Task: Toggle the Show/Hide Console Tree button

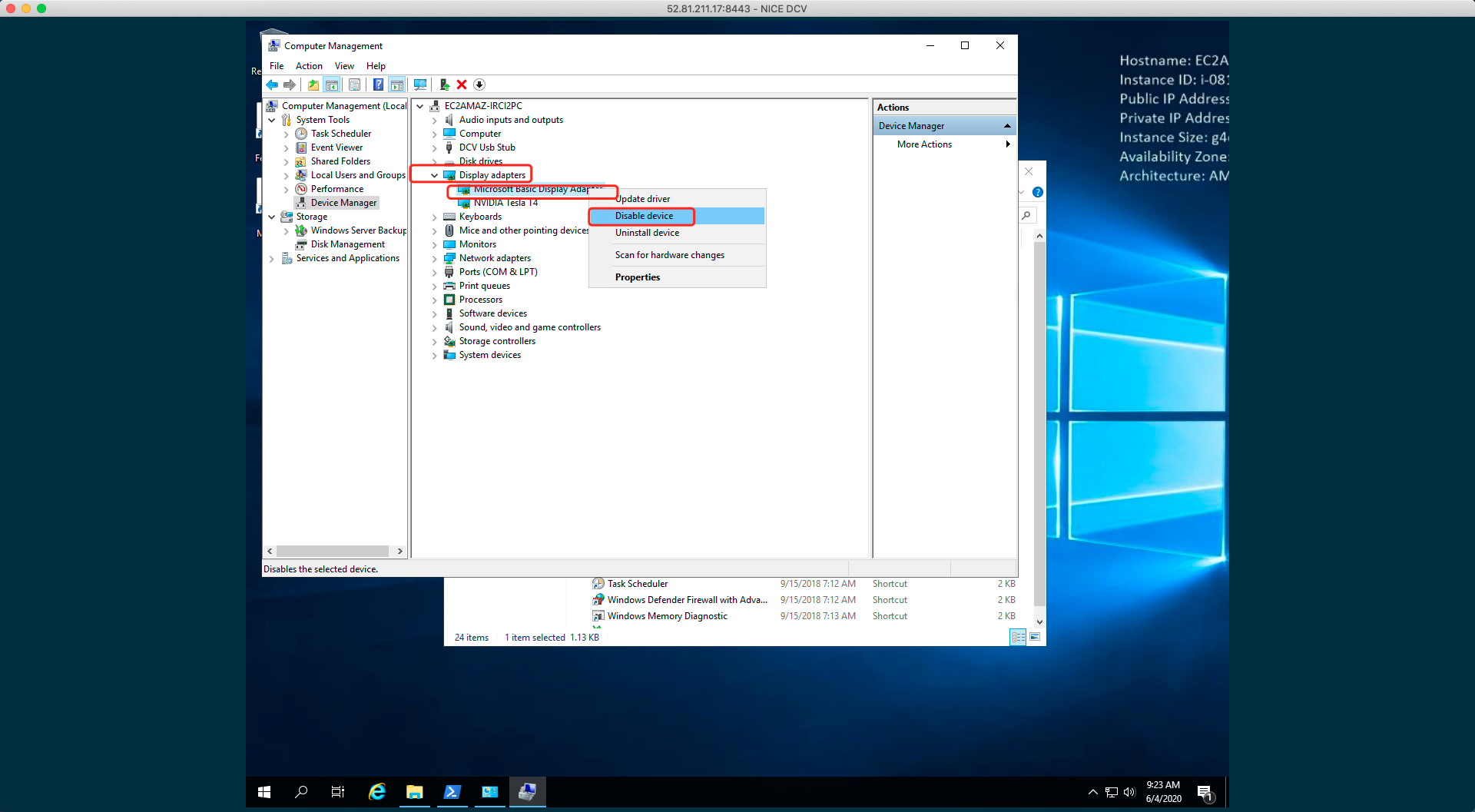Action: (331, 85)
